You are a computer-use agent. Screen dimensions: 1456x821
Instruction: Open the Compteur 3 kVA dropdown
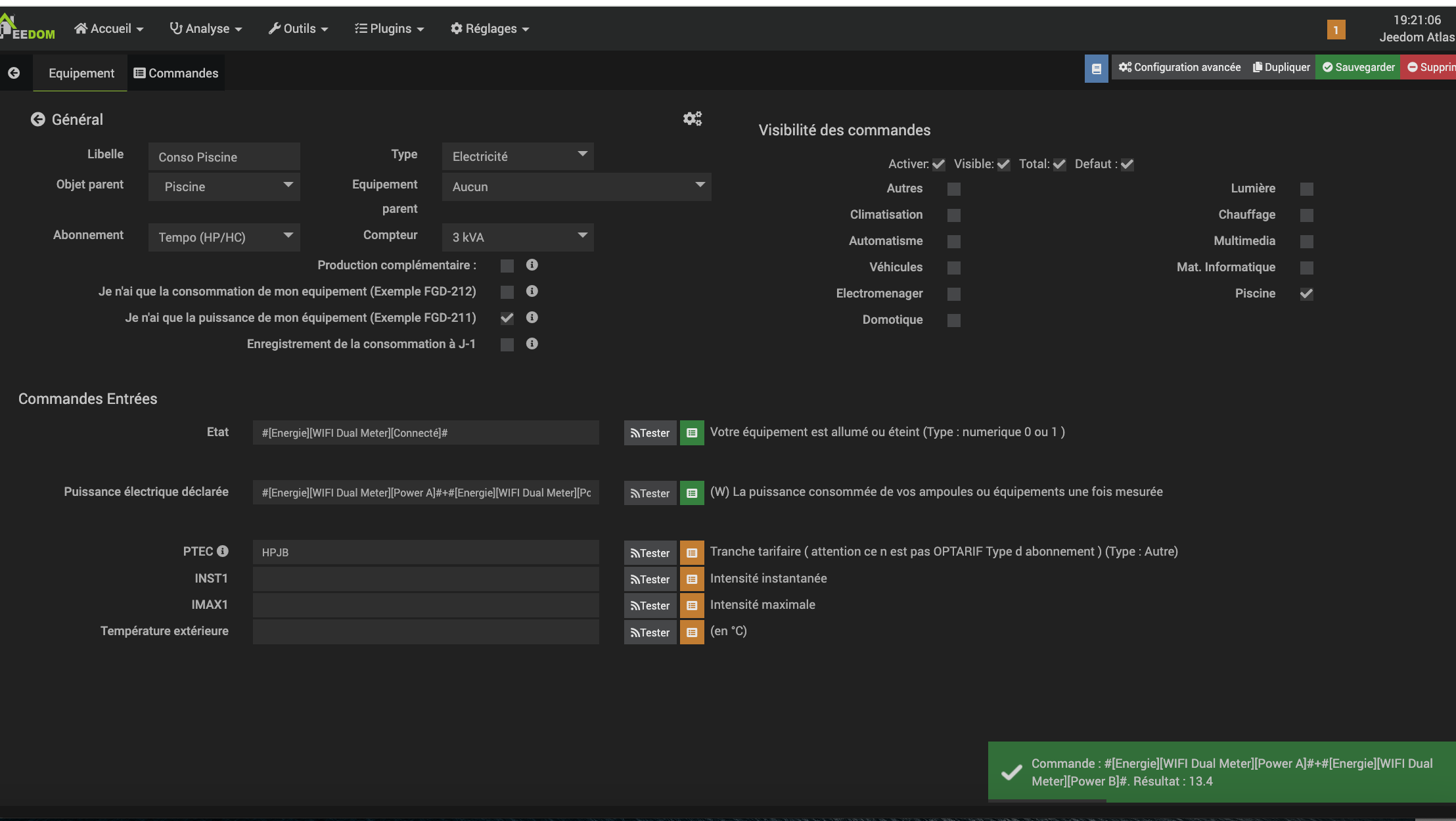point(518,237)
